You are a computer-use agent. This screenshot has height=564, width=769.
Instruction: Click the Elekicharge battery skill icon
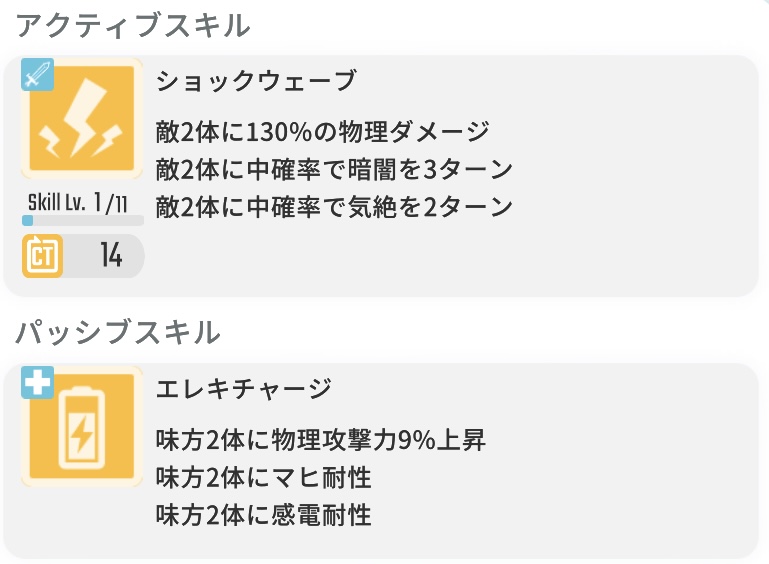pyautogui.click(x=82, y=426)
